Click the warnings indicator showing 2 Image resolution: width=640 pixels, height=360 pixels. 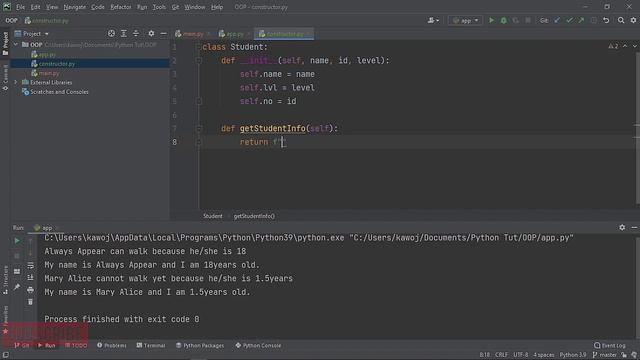pyautogui.click(x=613, y=47)
